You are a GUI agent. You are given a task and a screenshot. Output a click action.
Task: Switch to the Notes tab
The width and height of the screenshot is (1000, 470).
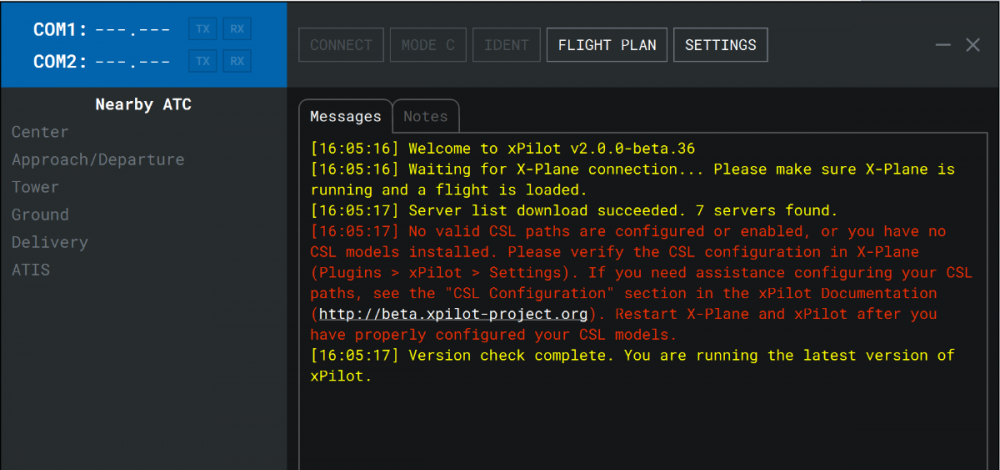[x=425, y=116]
